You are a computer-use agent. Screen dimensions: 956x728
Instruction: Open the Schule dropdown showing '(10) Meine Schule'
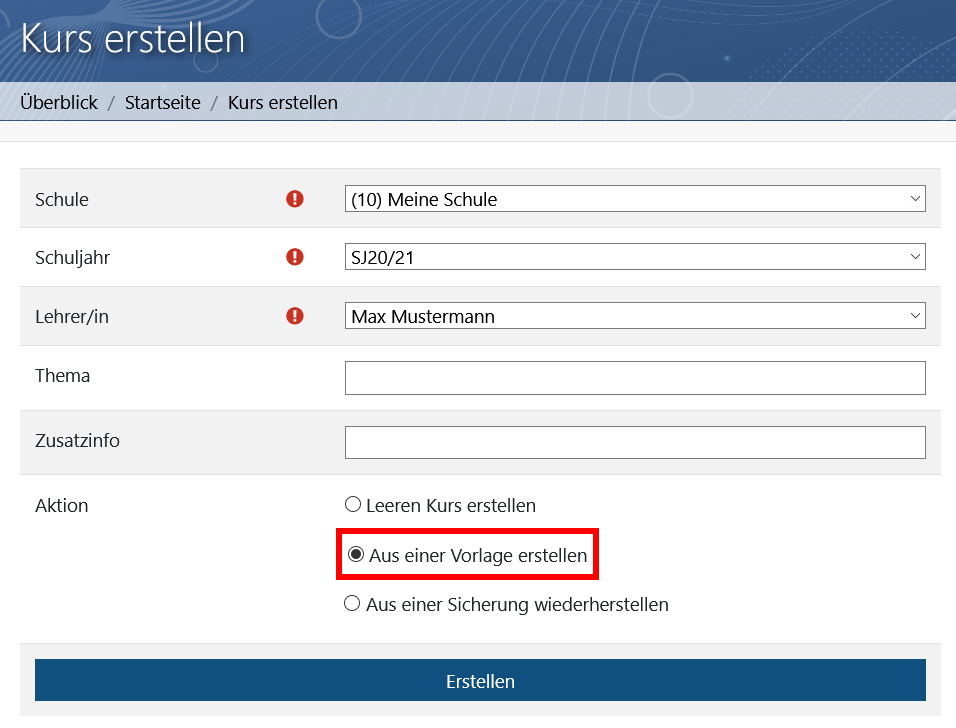(635, 198)
